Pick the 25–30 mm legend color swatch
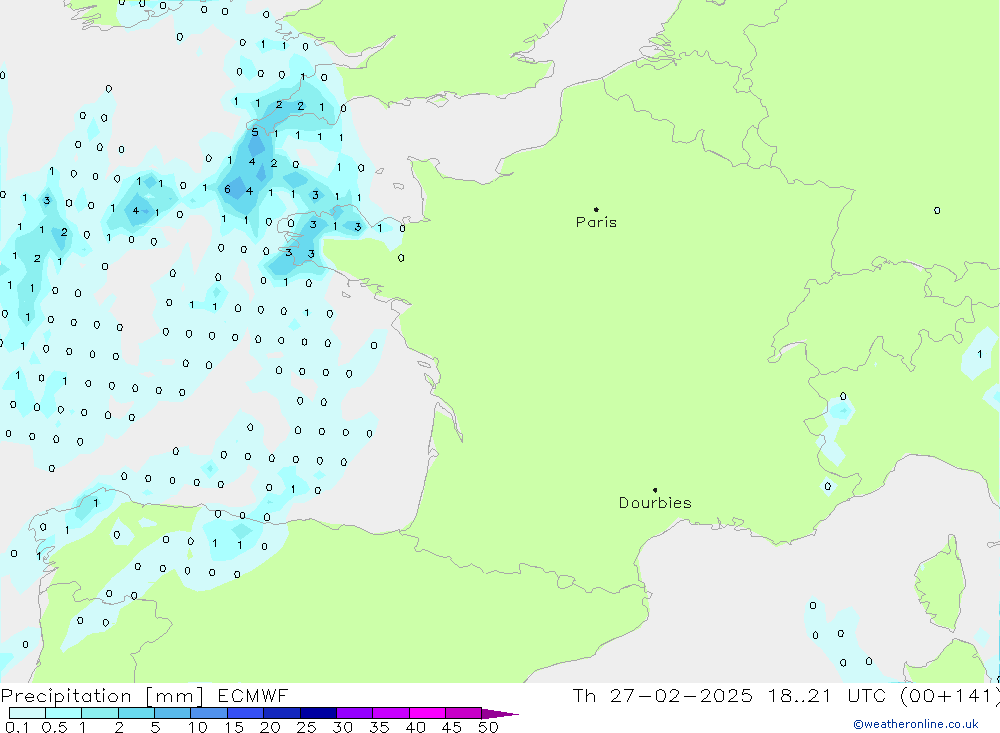The image size is (1000, 733). pos(318,713)
